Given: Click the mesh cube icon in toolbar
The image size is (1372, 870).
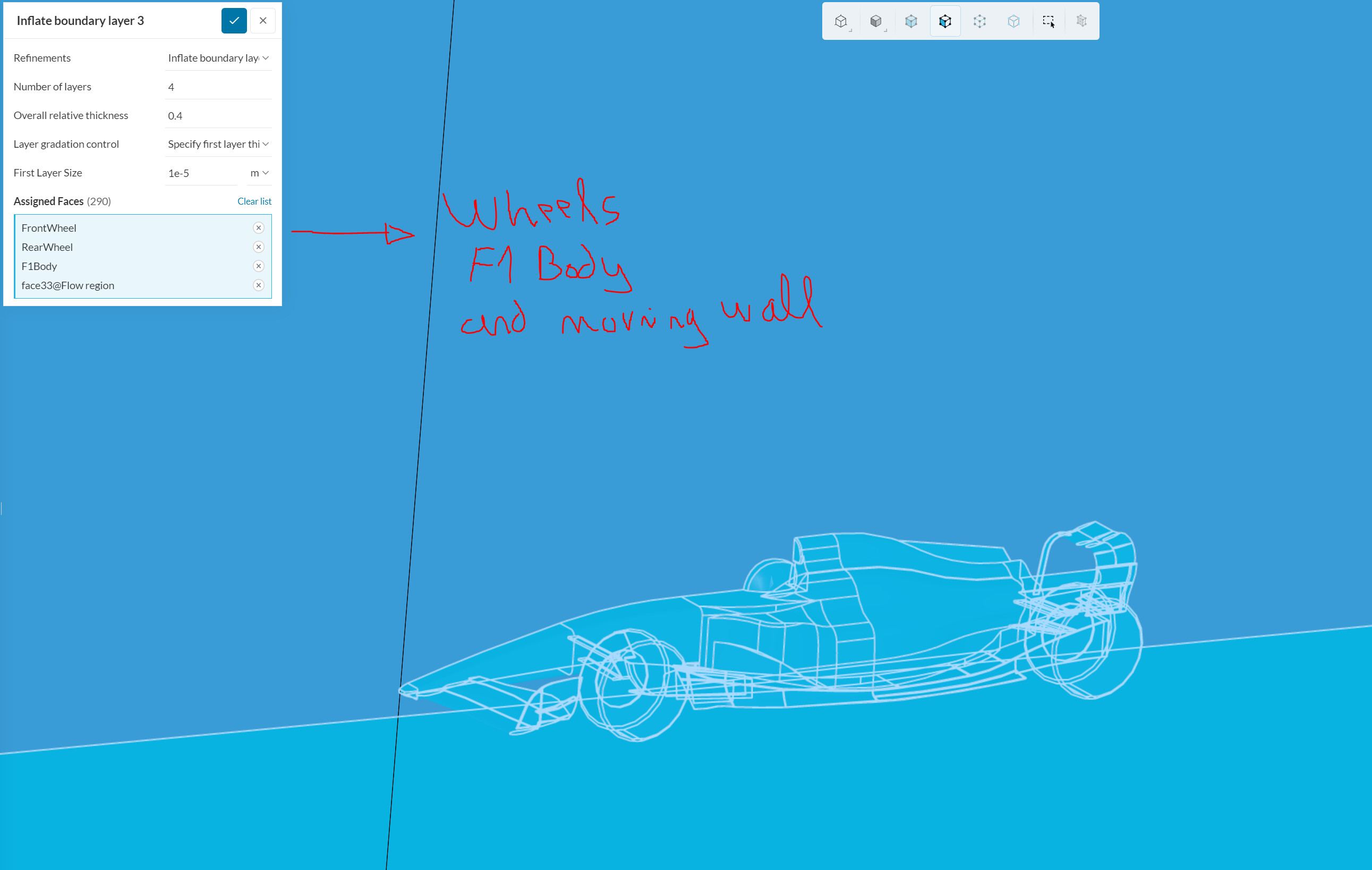Looking at the screenshot, I should [x=1081, y=22].
